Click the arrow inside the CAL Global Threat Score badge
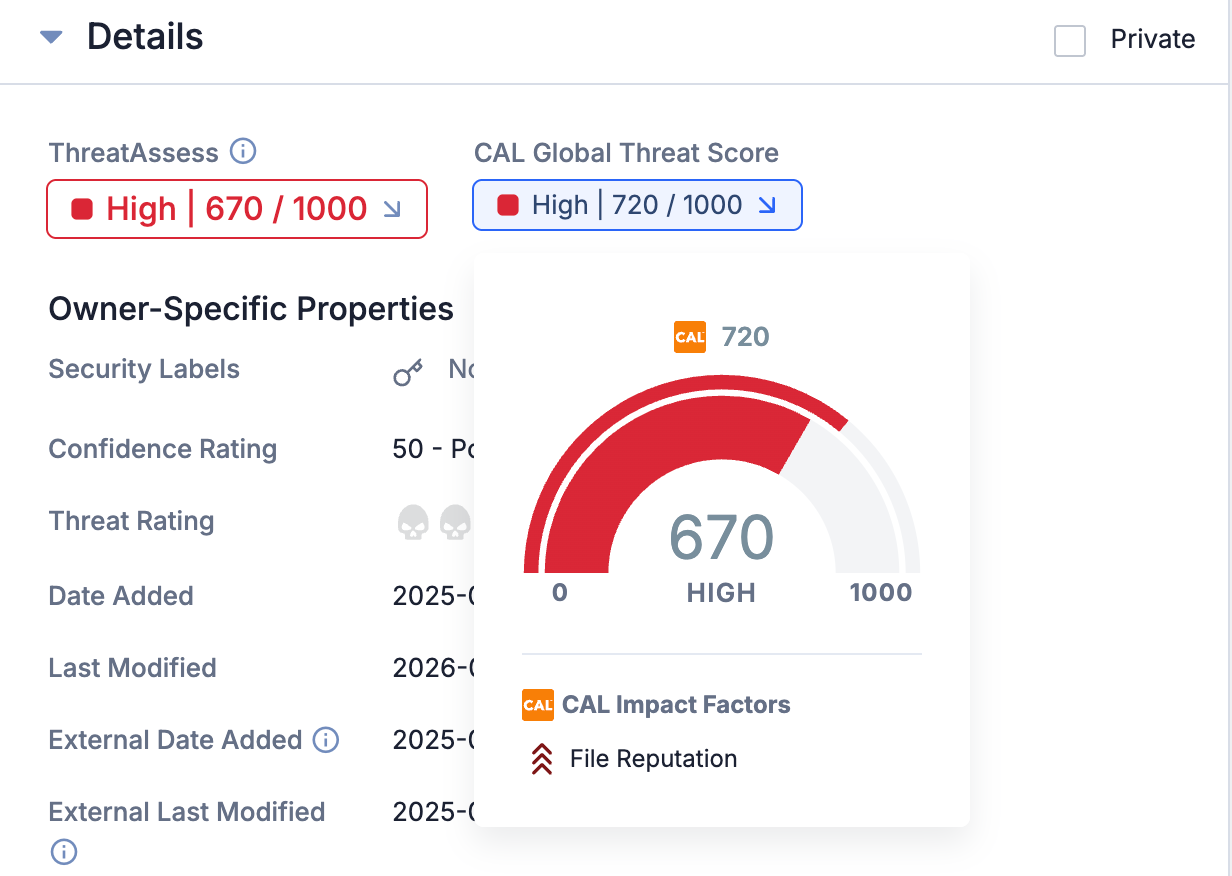 click(x=768, y=204)
